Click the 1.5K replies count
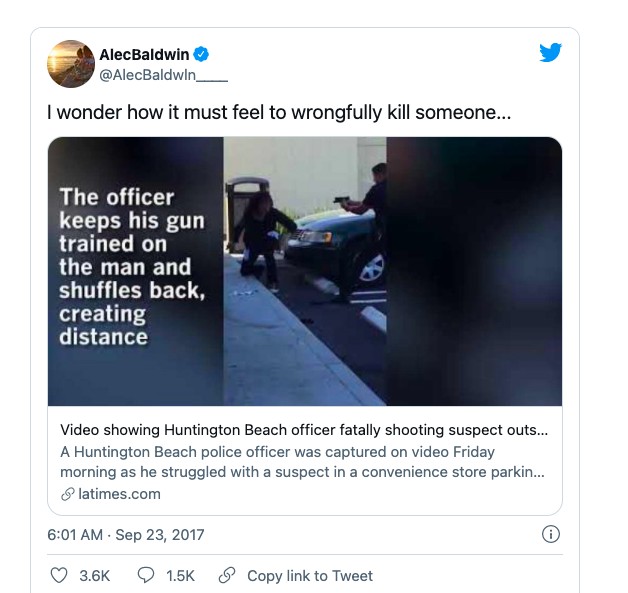Image resolution: width=628 pixels, height=593 pixels. pos(180,575)
